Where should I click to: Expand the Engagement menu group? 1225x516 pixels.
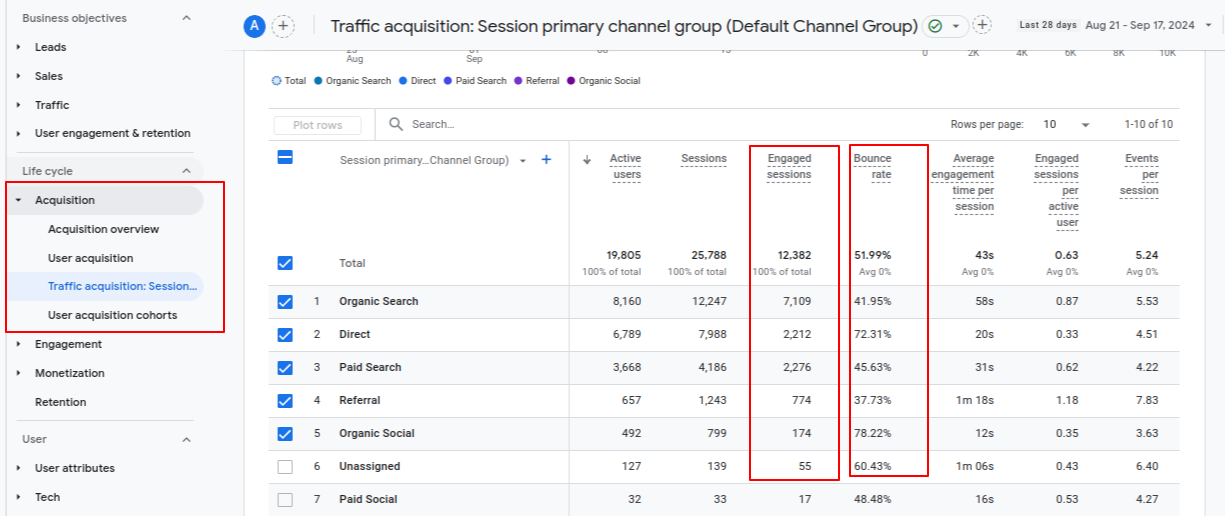[19, 344]
